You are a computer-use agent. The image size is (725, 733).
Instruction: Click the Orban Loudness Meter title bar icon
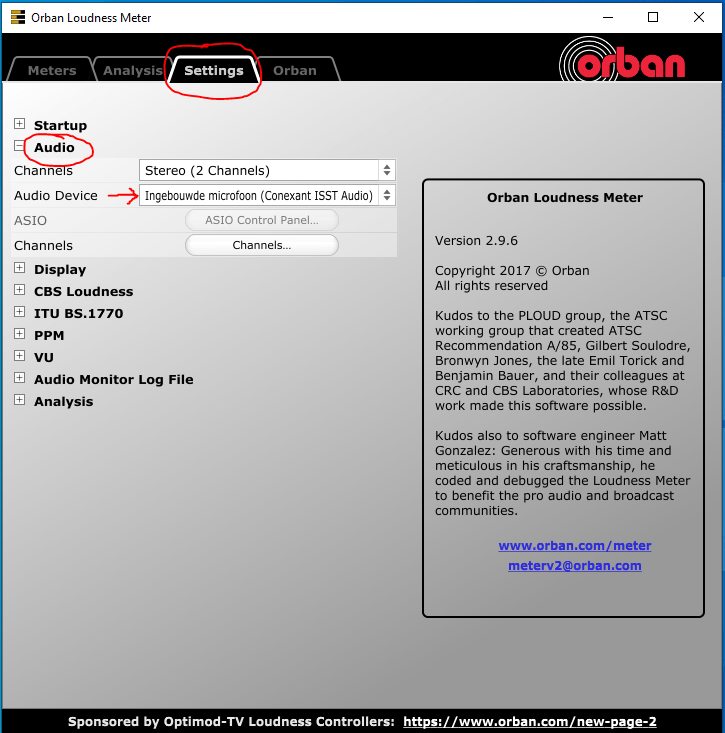pos(18,17)
